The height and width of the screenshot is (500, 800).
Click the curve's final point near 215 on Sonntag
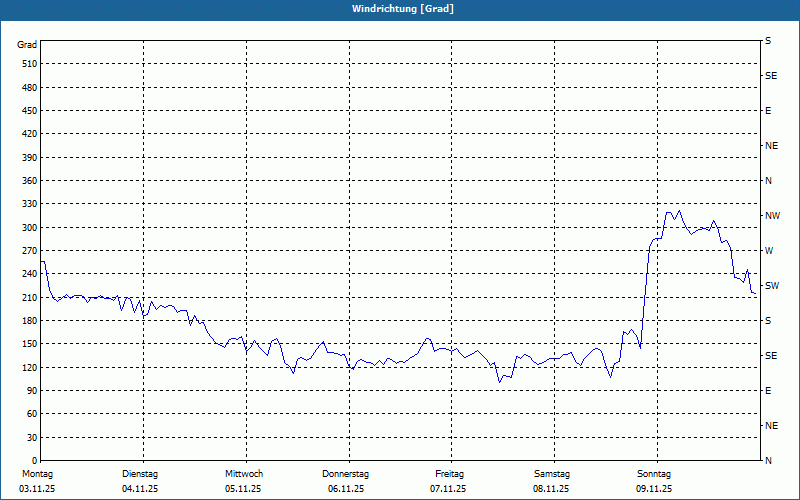tap(755, 294)
